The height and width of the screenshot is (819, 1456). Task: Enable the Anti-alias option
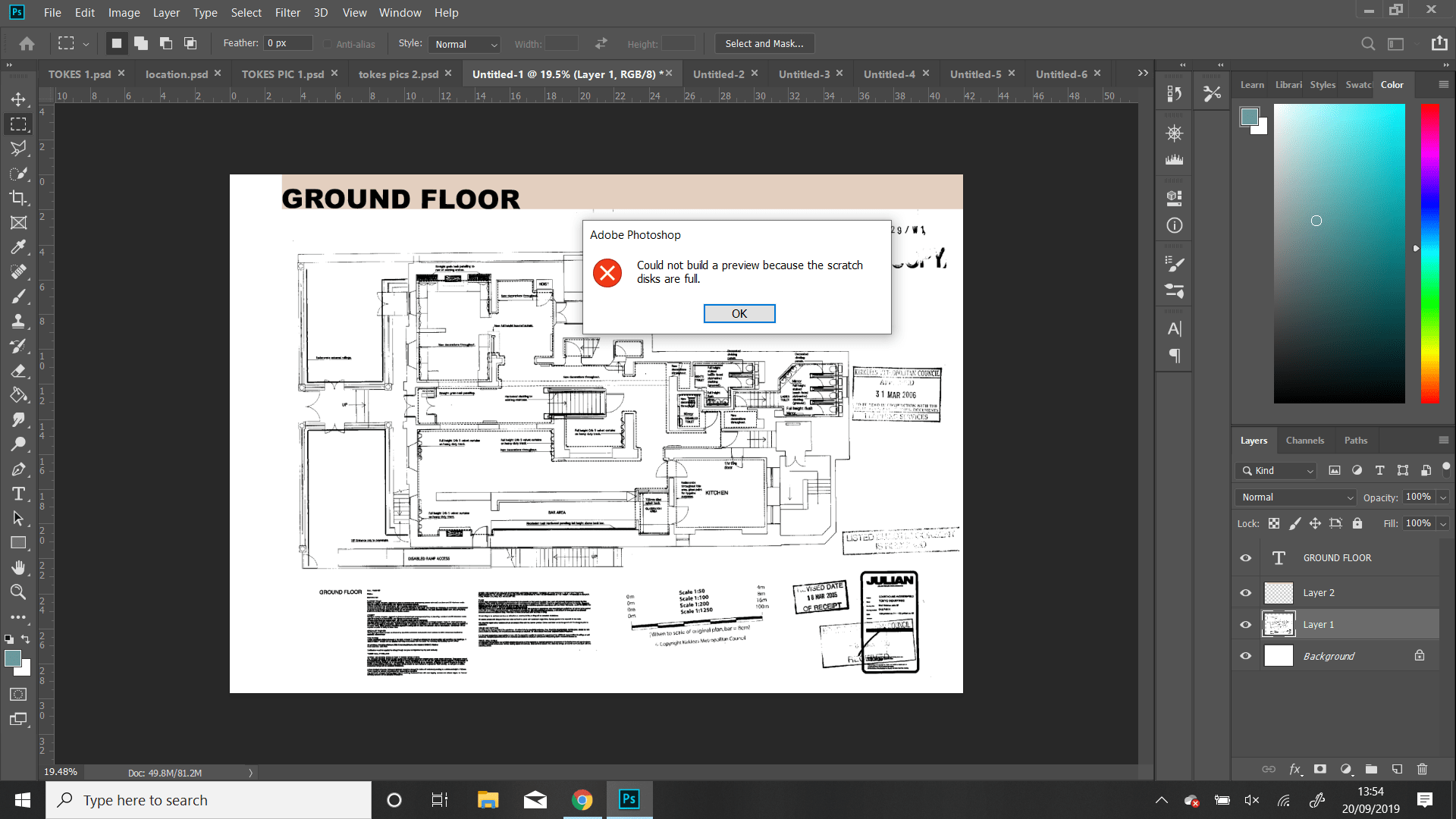(x=327, y=43)
